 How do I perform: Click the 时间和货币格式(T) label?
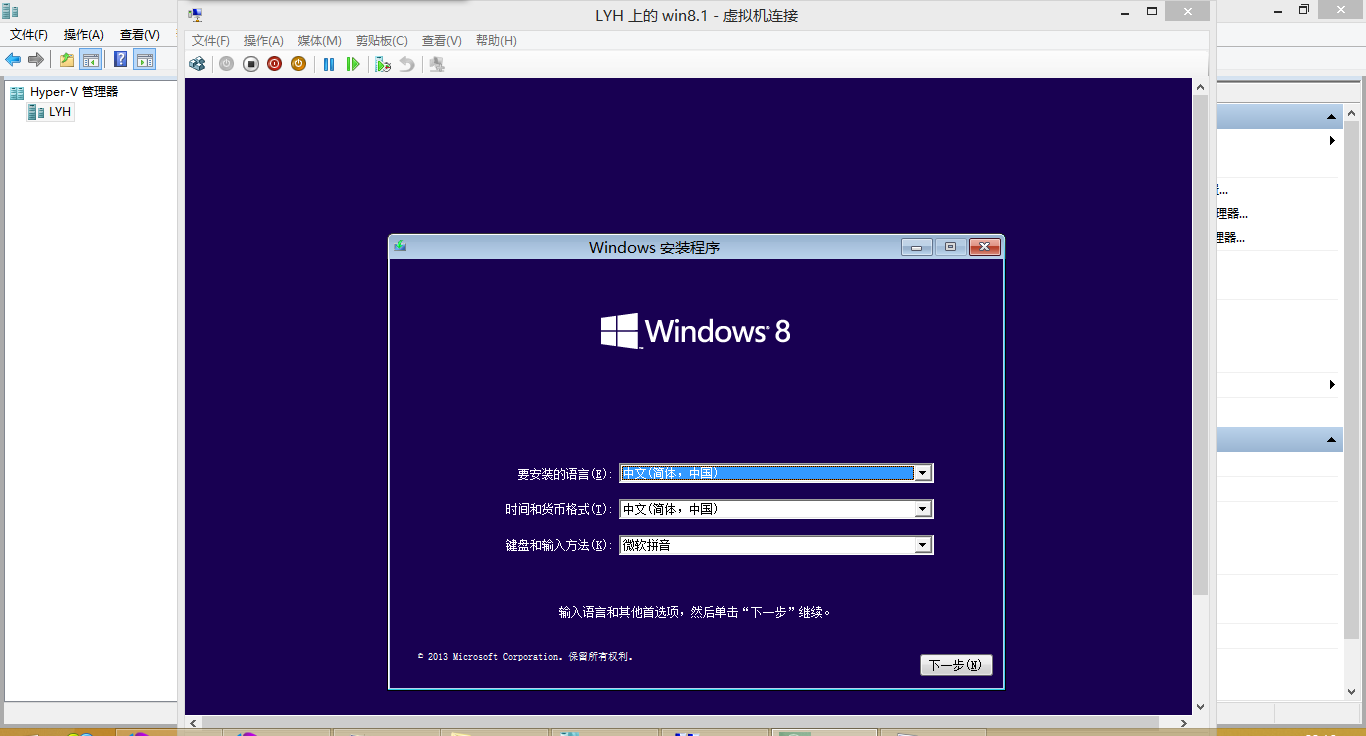(x=558, y=510)
